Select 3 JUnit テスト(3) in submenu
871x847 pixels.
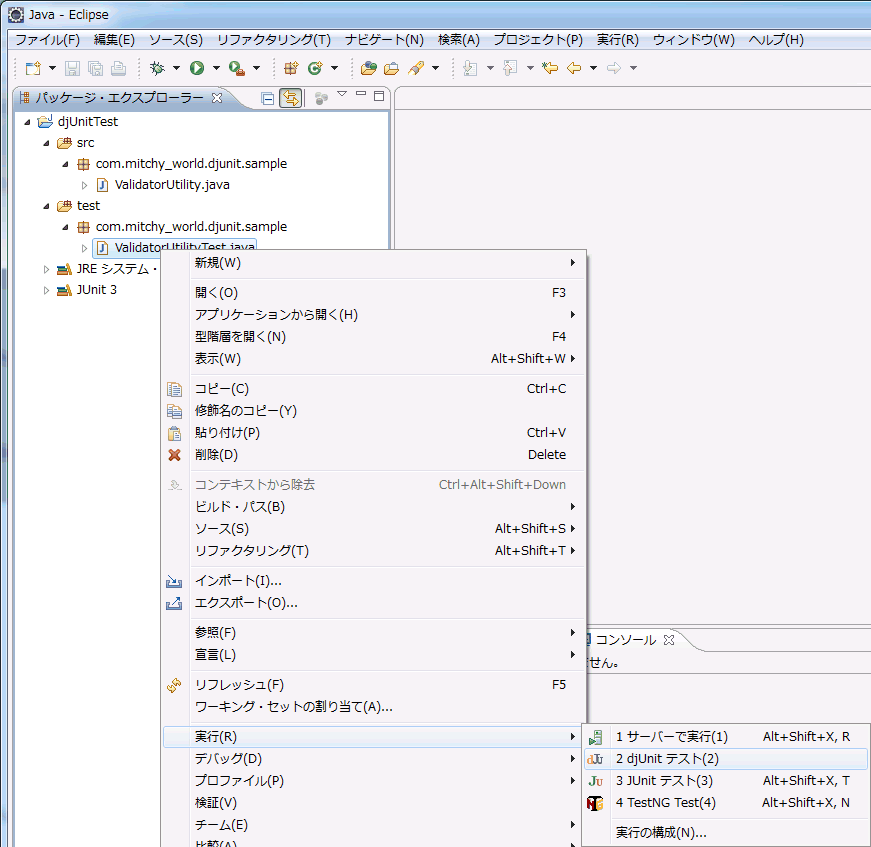point(725,781)
